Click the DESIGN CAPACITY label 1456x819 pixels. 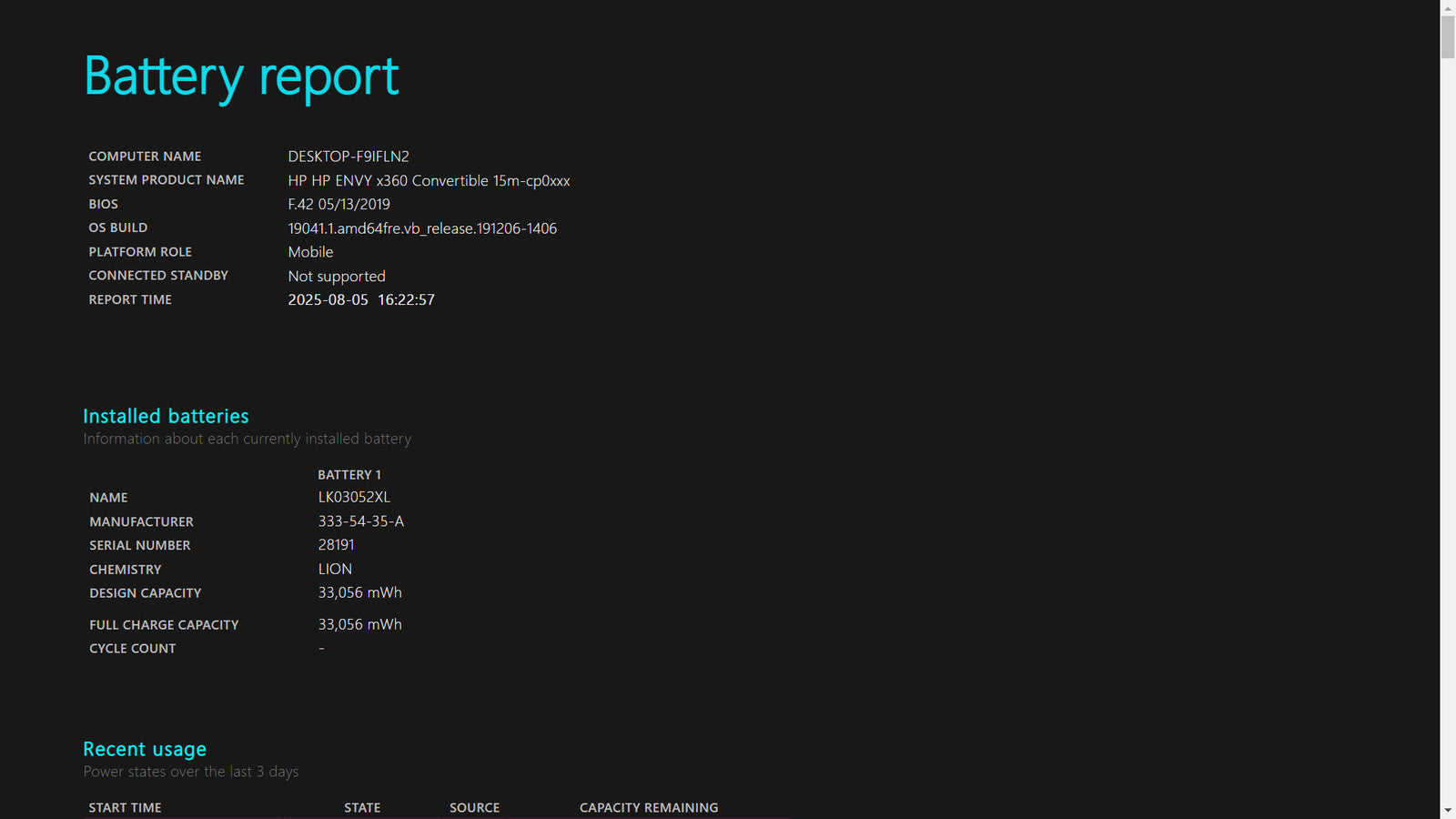tap(146, 593)
